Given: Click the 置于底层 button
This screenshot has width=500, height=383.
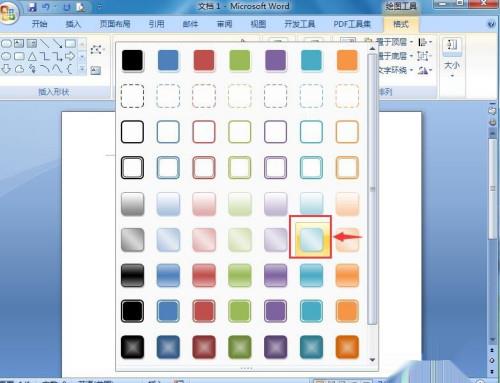Looking at the screenshot, I should coord(392,56).
